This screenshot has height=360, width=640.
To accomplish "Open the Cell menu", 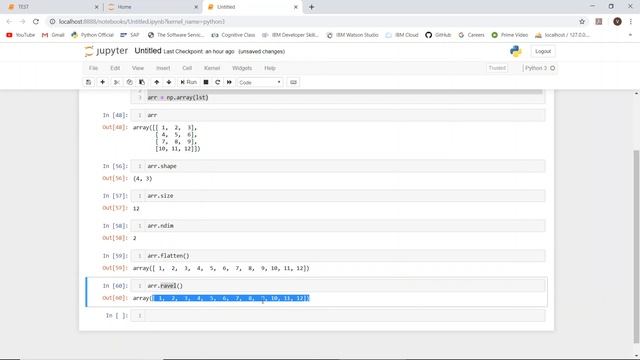I will pos(187,68).
